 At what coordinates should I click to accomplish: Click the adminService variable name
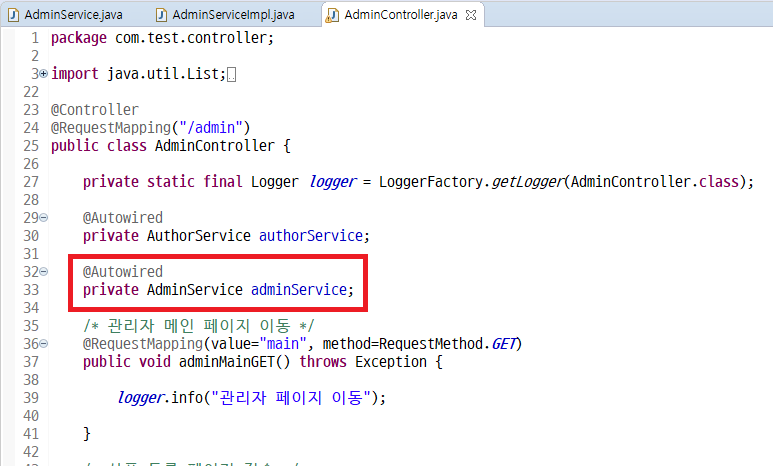pyautogui.click(x=299, y=290)
